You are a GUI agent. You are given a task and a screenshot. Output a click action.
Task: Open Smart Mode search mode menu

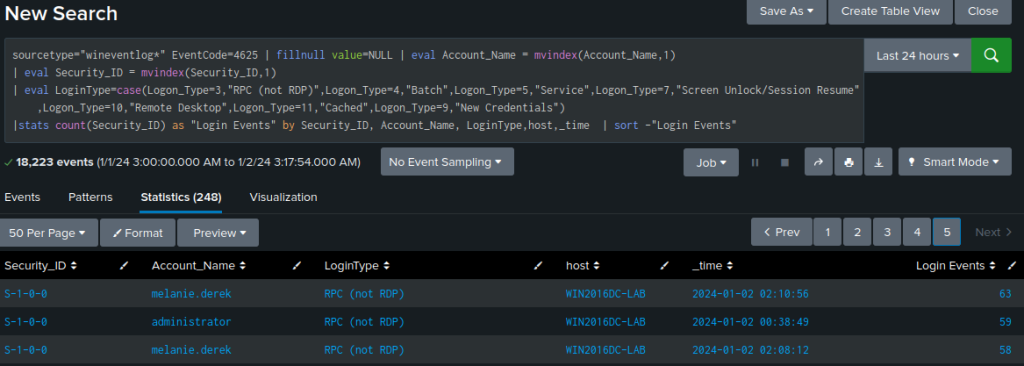click(x=955, y=162)
